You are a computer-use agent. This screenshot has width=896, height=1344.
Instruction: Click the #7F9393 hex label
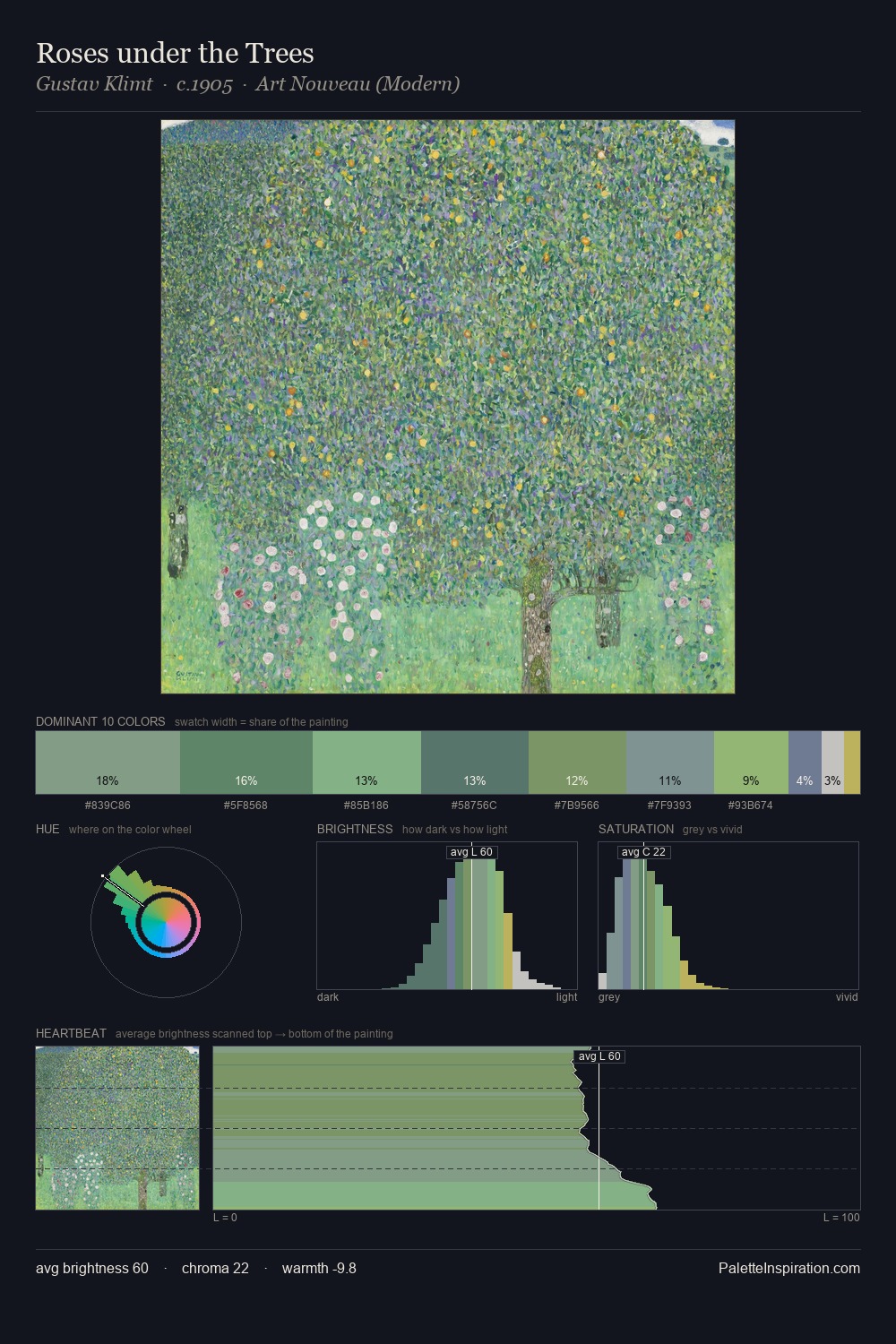tap(669, 806)
